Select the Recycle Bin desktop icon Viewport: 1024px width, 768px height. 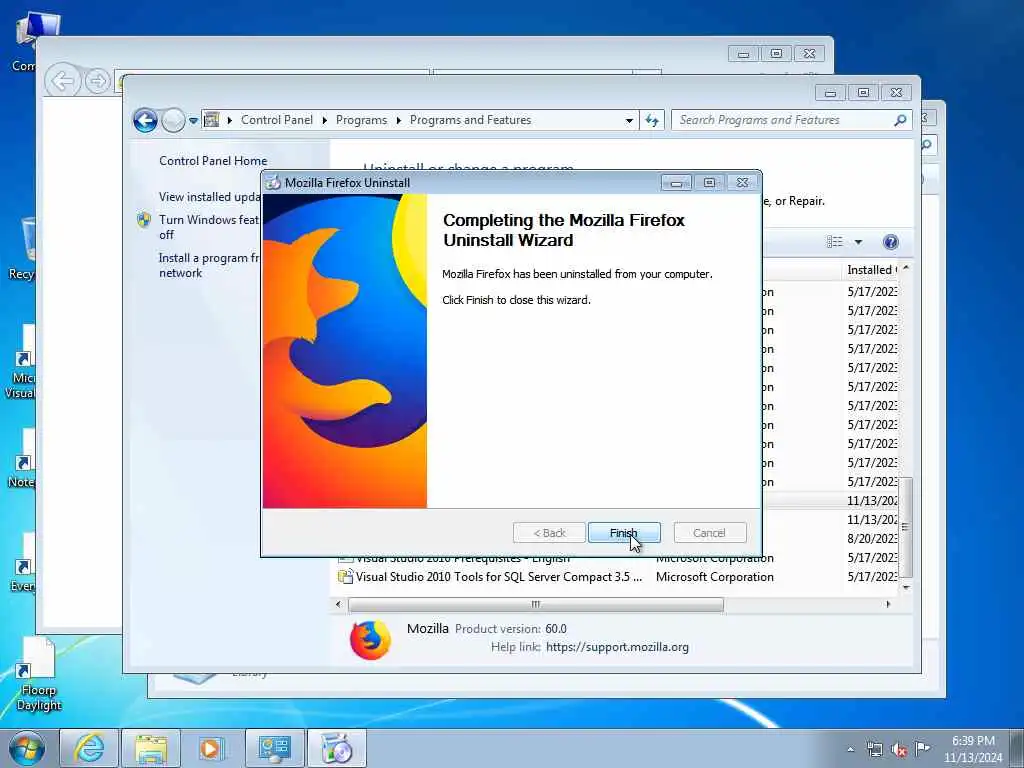pyautogui.click(x=20, y=249)
